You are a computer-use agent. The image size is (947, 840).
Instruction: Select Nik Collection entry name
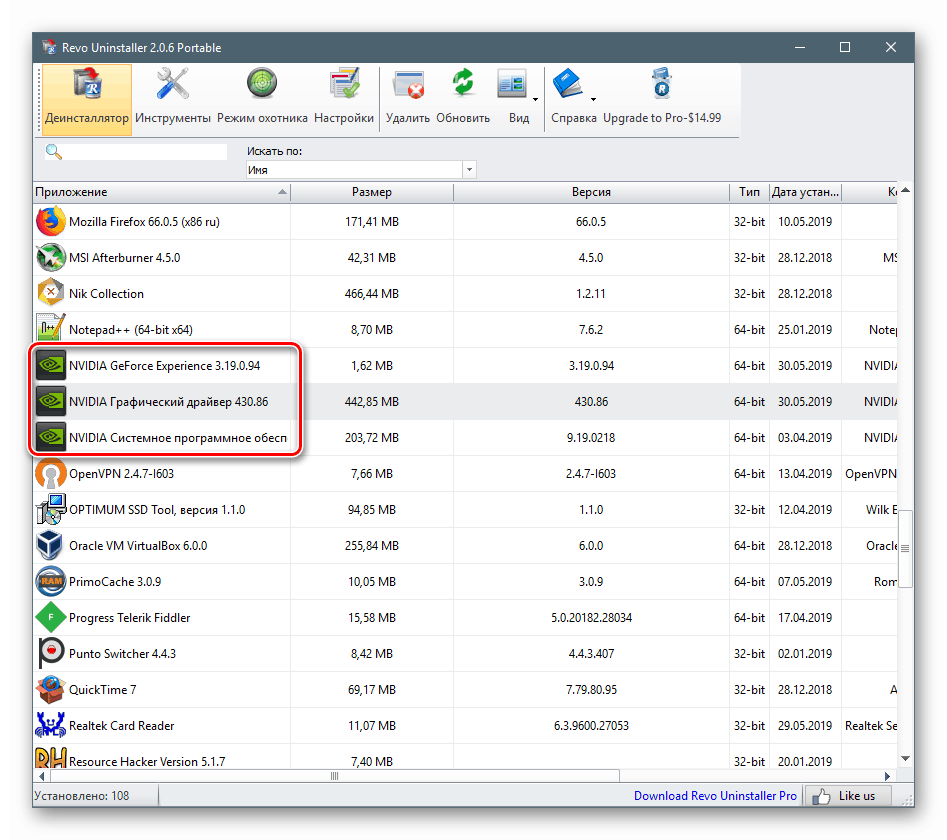[x=106, y=293]
